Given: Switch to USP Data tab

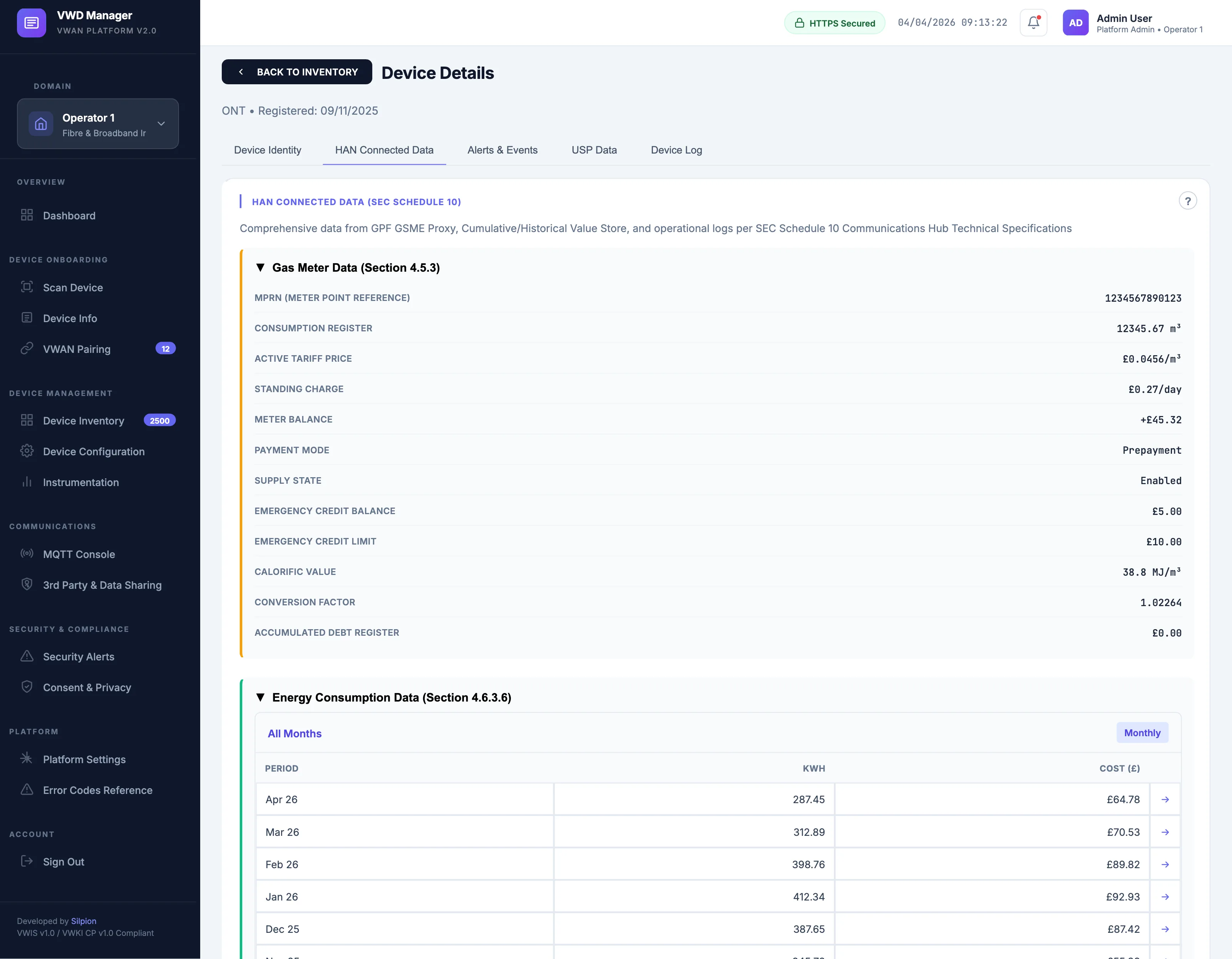Looking at the screenshot, I should [x=594, y=150].
